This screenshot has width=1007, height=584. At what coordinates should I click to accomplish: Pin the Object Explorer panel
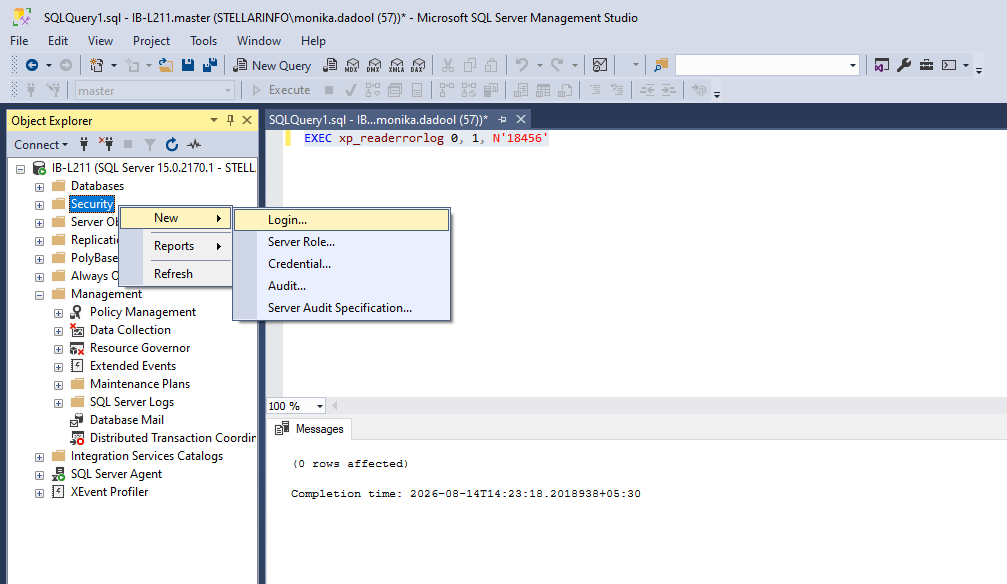[x=231, y=120]
